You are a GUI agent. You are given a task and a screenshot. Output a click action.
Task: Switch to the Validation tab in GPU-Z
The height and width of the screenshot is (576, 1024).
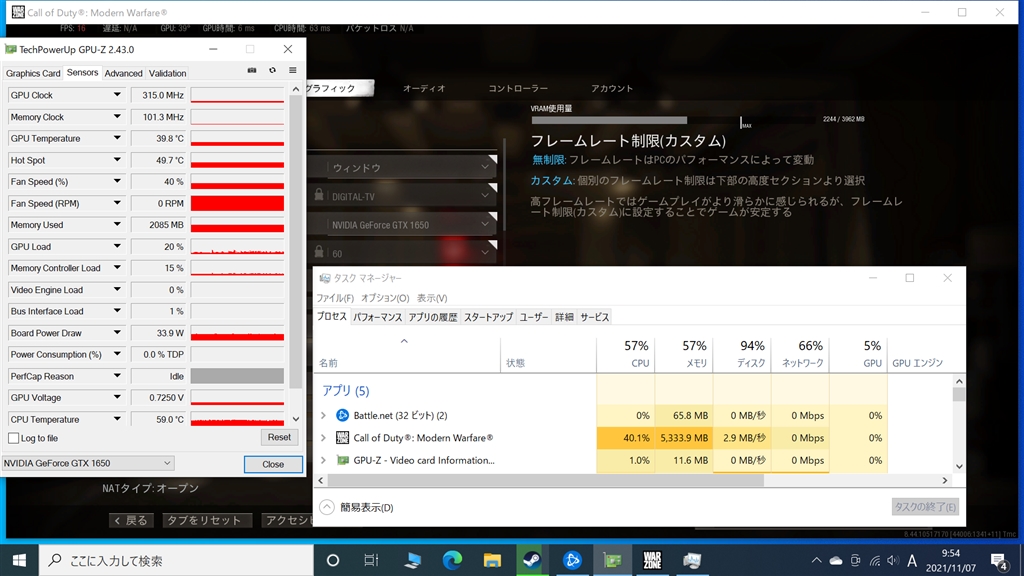(167, 73)
